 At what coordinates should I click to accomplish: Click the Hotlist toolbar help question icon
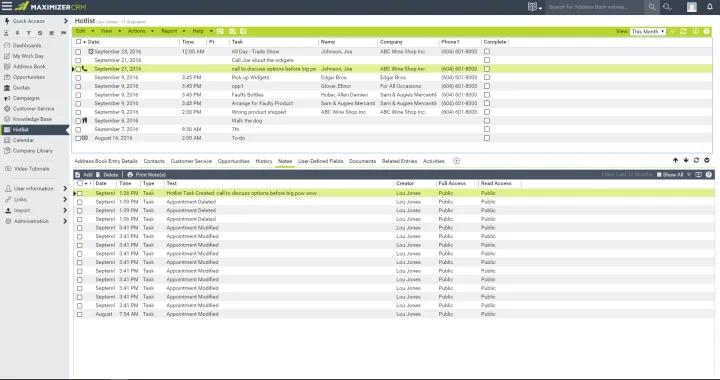pyautogui.click(x=707, y=31)
